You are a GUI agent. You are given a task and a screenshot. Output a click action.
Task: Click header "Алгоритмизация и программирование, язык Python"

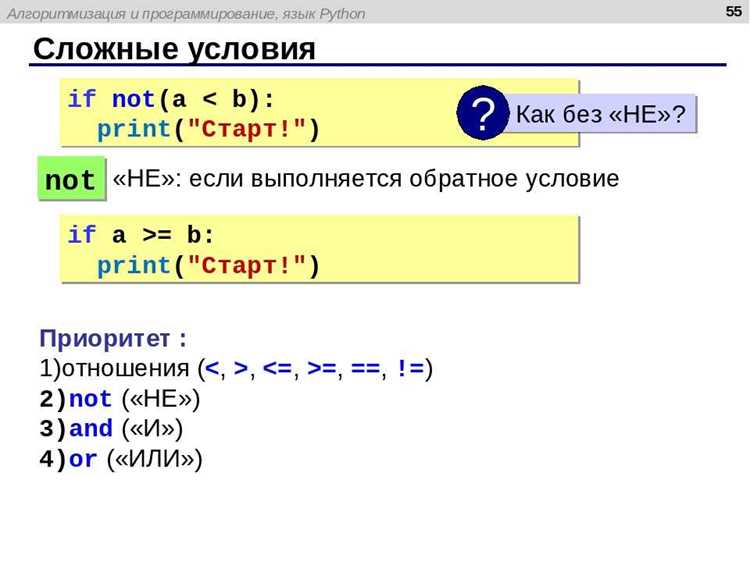point(186,14)
